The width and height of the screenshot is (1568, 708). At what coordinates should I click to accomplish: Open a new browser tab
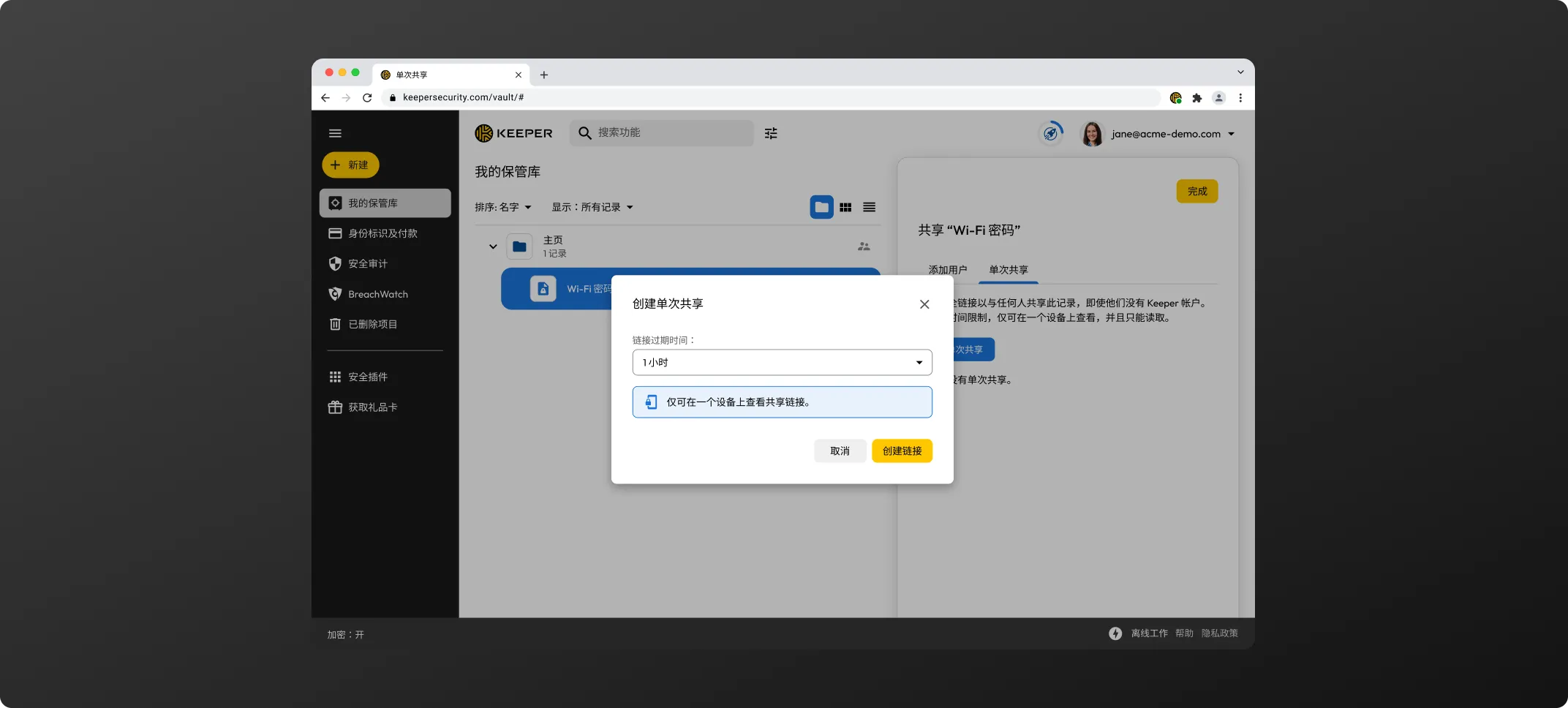[x=543, y=75]
